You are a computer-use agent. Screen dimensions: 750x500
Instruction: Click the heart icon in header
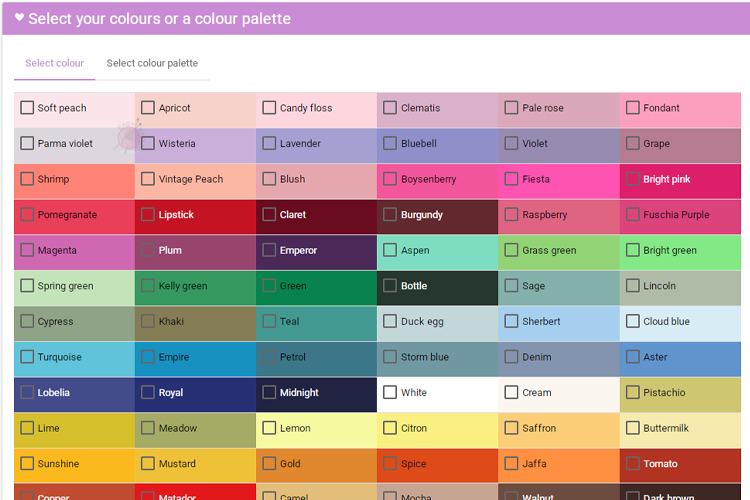click(x=19, y=18)
